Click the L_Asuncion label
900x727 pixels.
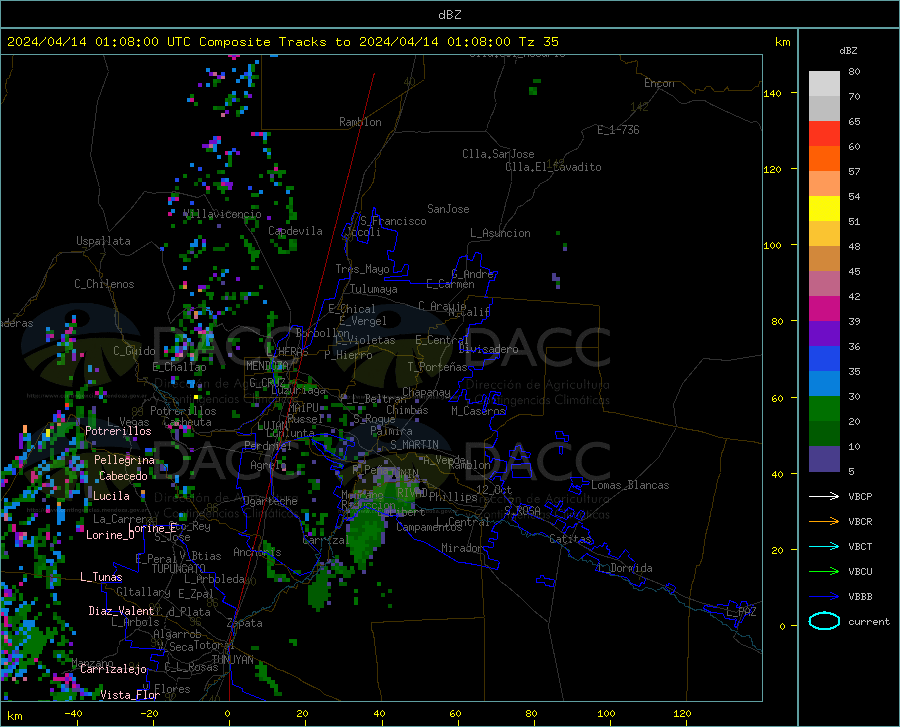click(500, 233)
